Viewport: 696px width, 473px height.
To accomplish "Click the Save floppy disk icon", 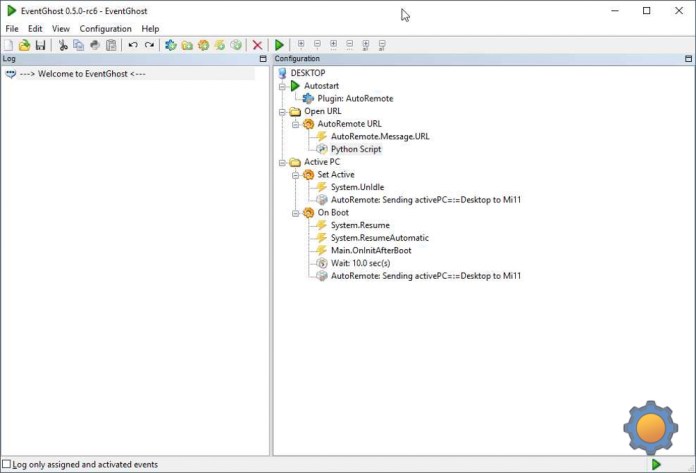I will pos(40,45).
